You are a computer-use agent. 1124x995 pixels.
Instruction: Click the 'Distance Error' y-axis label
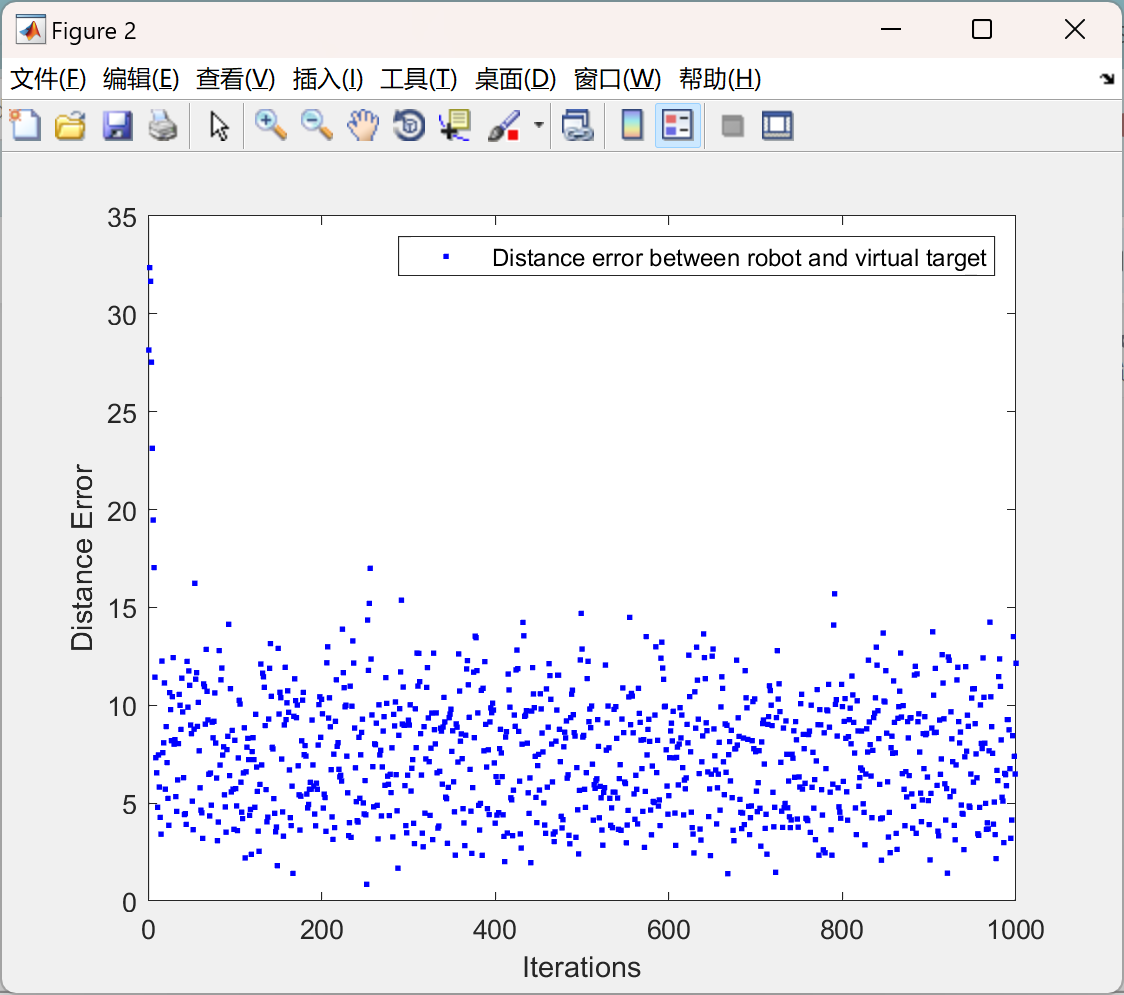point(82,557)
